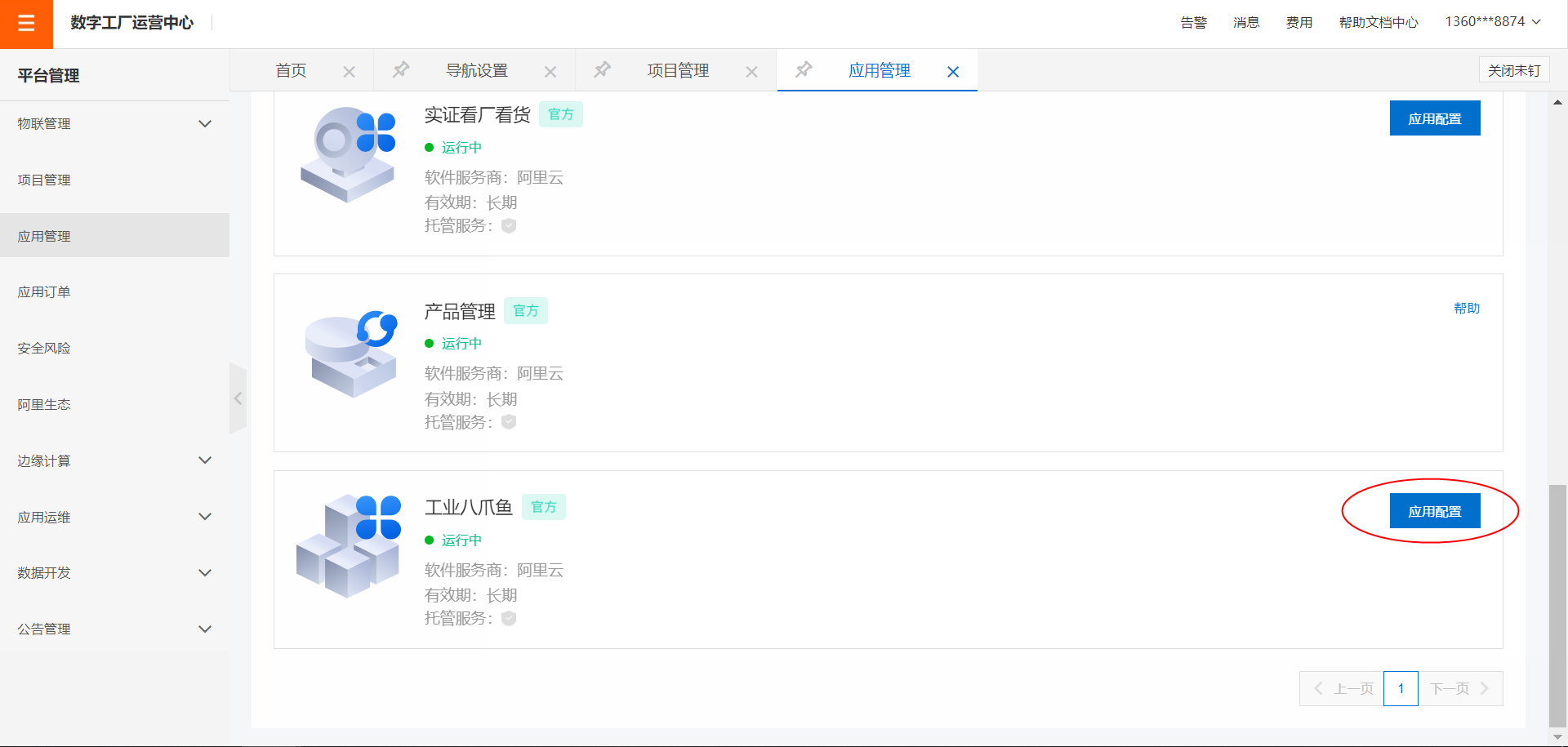Open 帮助文档中心 in the top bar
1568x747 pixels.
(x=1379, y=23)
